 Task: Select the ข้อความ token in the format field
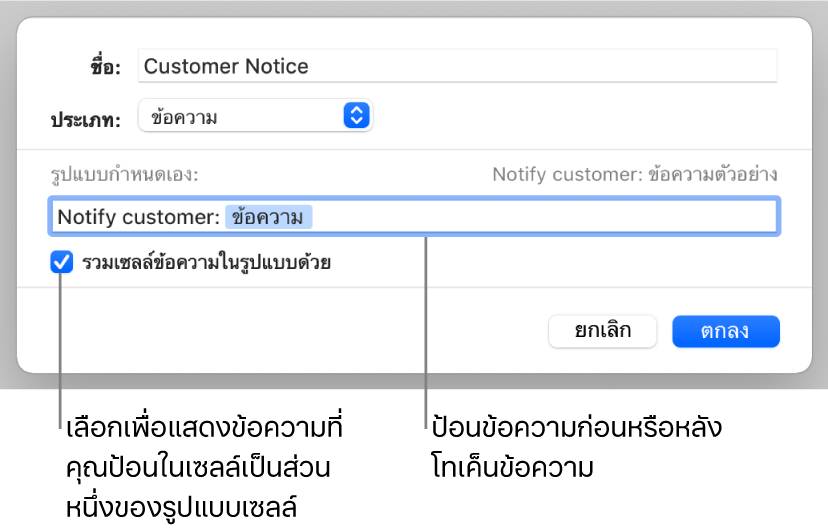[268, 217]
